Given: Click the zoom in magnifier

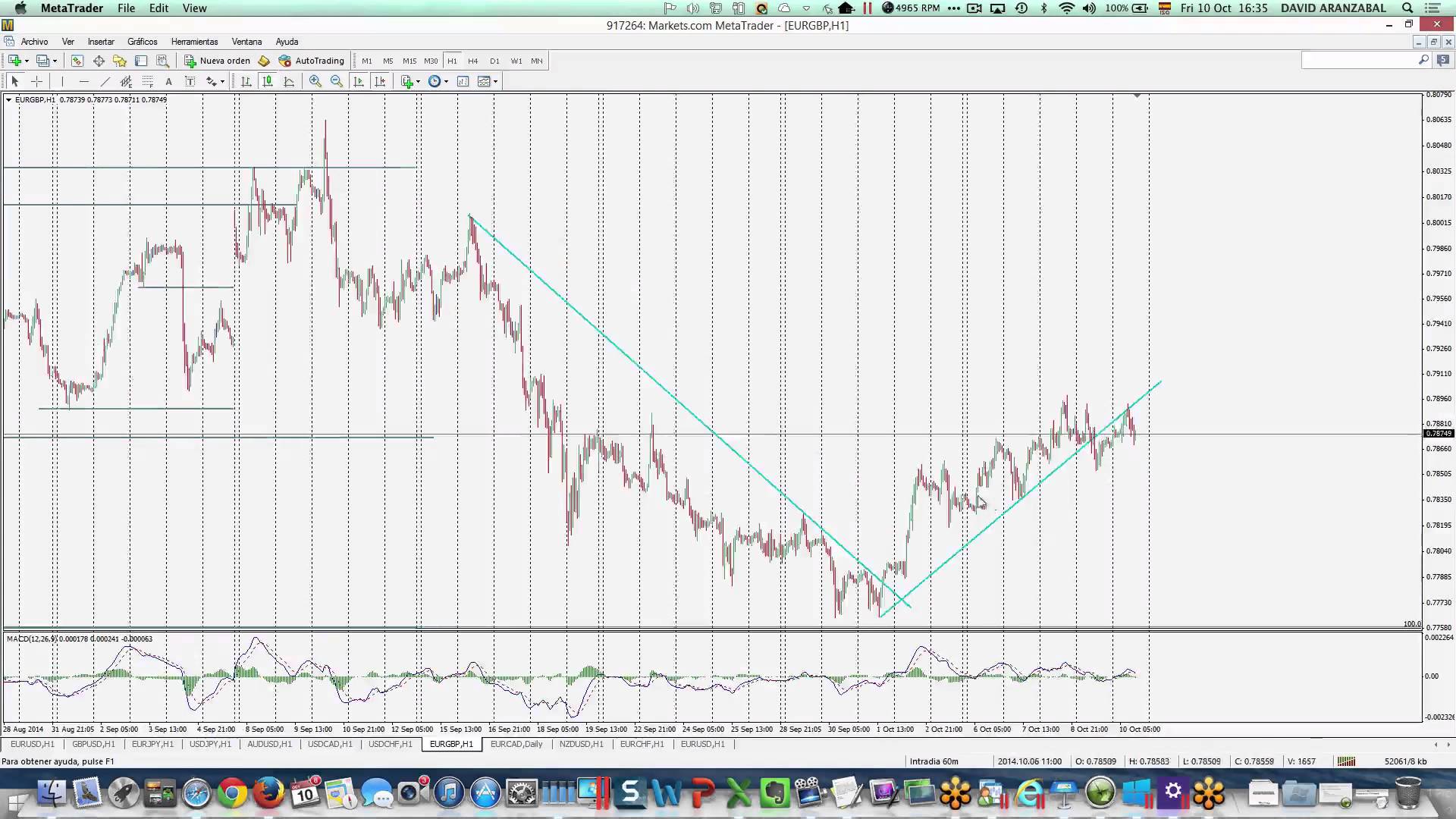Looking at the screenshot, I should click(315, 81).
